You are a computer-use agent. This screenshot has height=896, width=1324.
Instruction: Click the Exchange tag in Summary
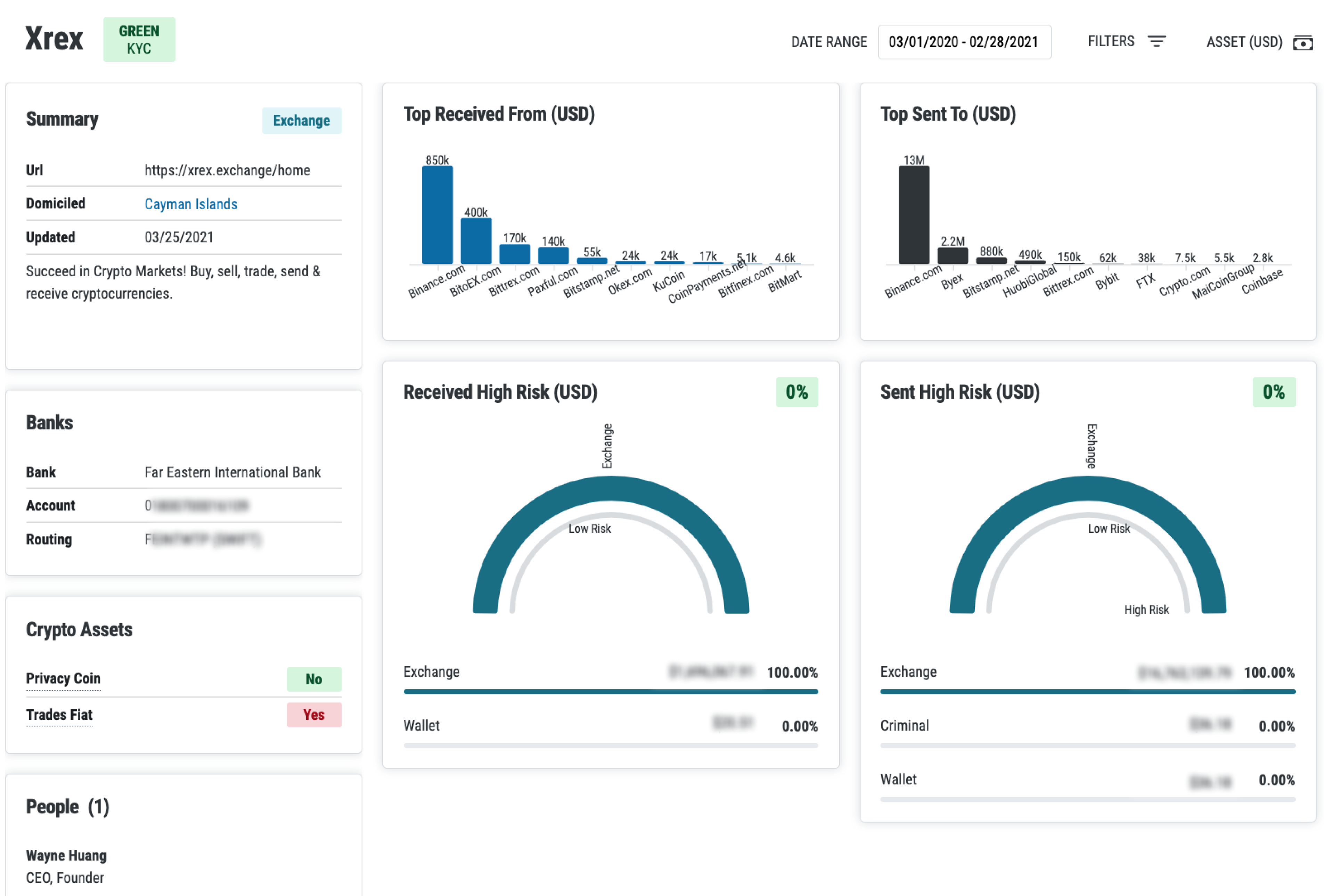301,121
